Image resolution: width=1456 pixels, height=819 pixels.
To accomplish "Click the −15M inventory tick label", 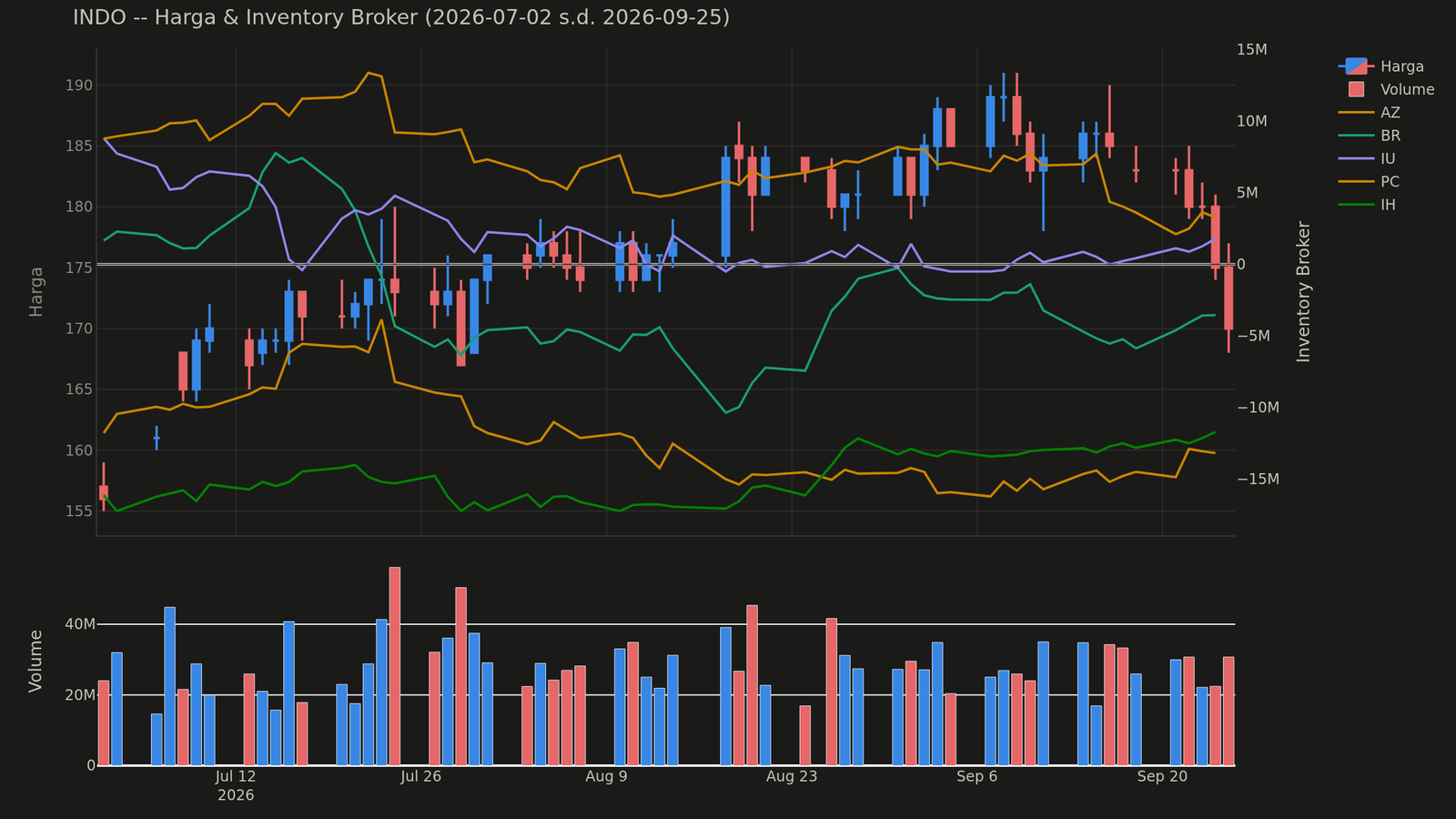I will [x=1259, y=480].
